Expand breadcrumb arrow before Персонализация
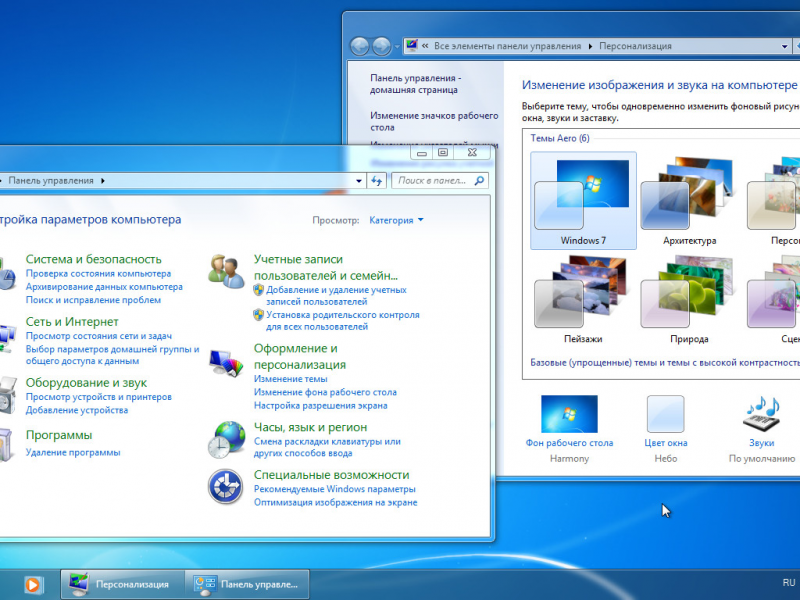800x600 pixels. (x=590, y=46)
